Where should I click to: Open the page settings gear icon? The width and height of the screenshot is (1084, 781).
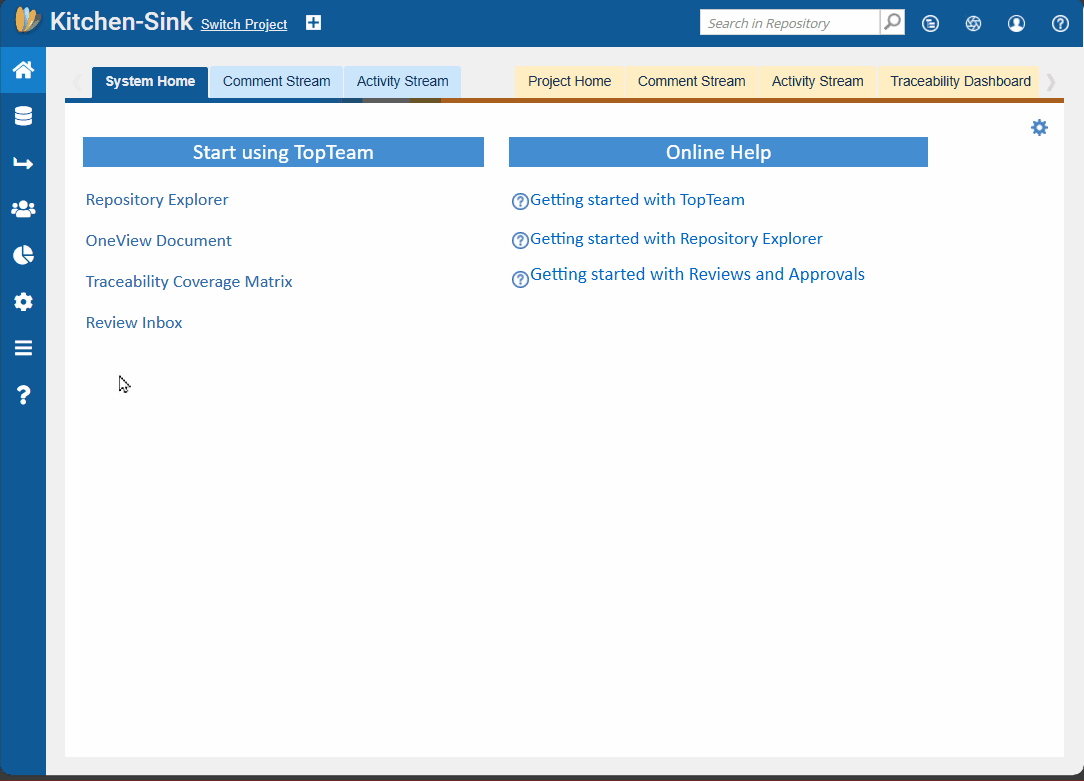pyautogui.click(x=1039, y=127)
